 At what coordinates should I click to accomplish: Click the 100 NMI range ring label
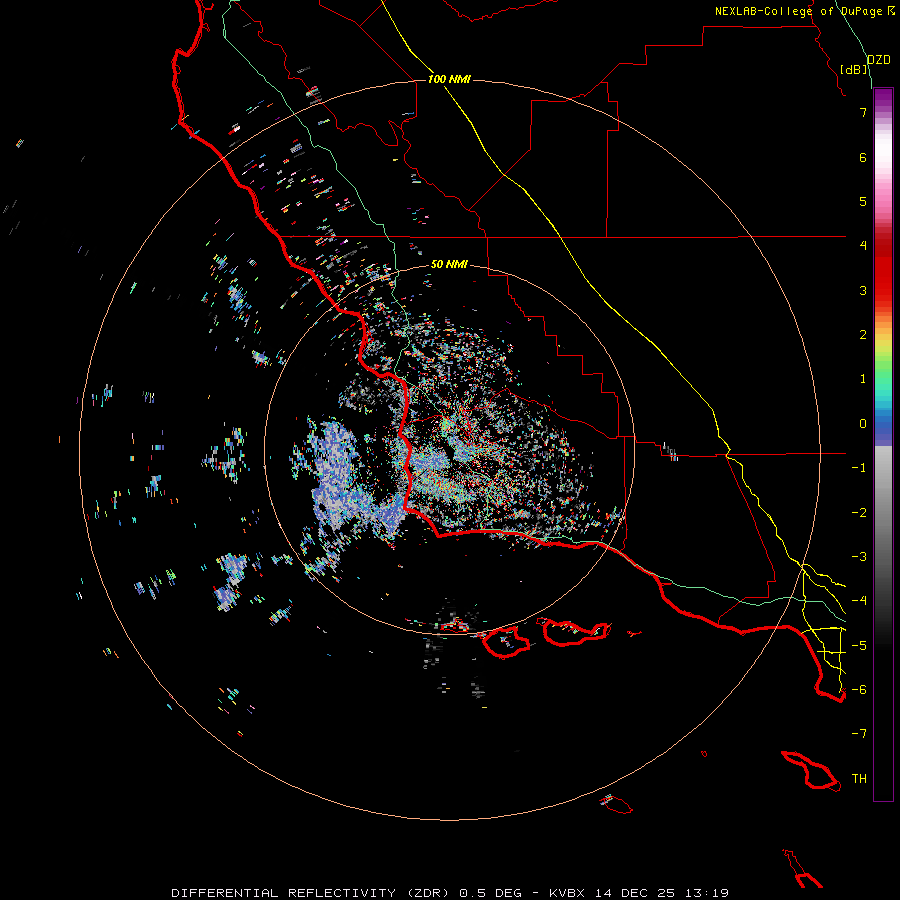pyautogui.click(x=449, y=79)
